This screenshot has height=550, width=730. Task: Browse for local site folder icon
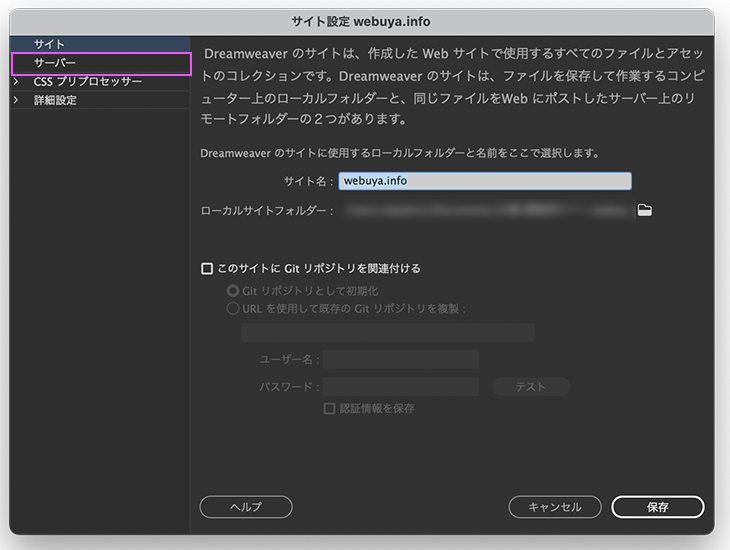644,210
